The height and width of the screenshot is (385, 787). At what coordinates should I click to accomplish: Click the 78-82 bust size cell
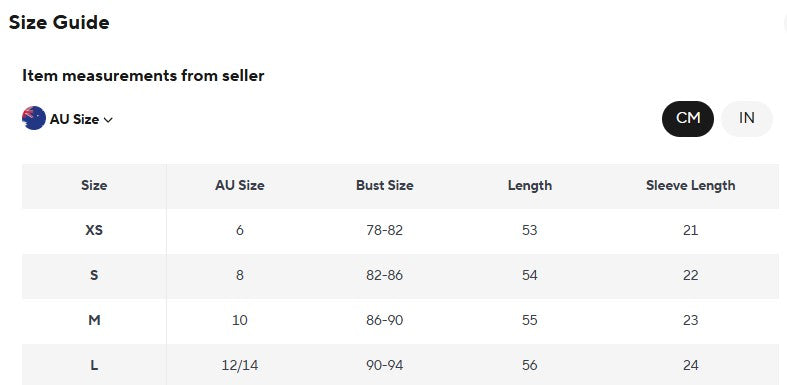coord(384,230)
